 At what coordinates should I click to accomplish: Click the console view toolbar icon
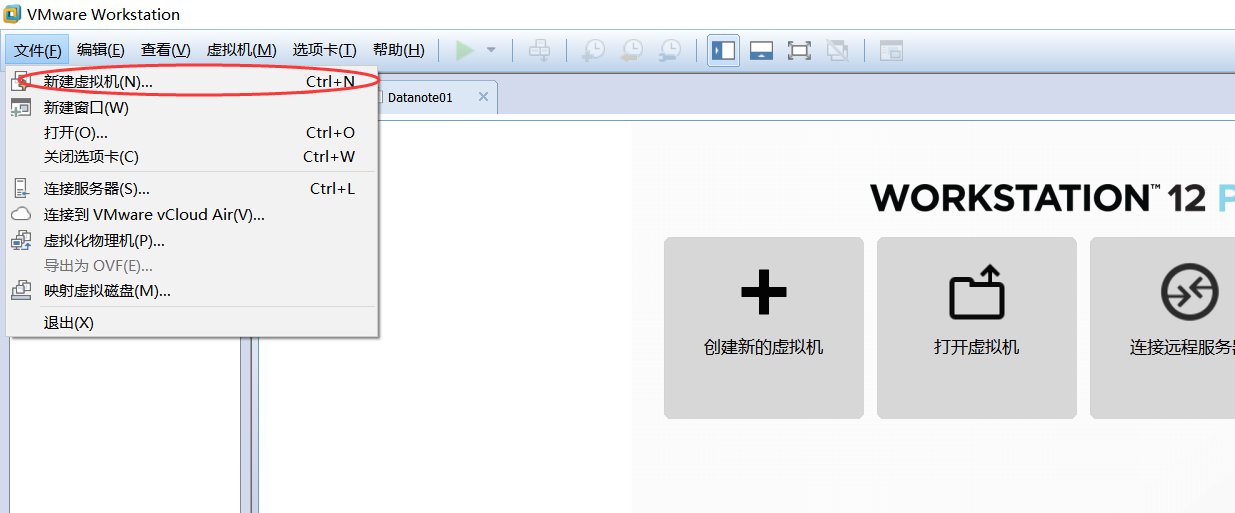pyautogui.click(x=891, y=50)
